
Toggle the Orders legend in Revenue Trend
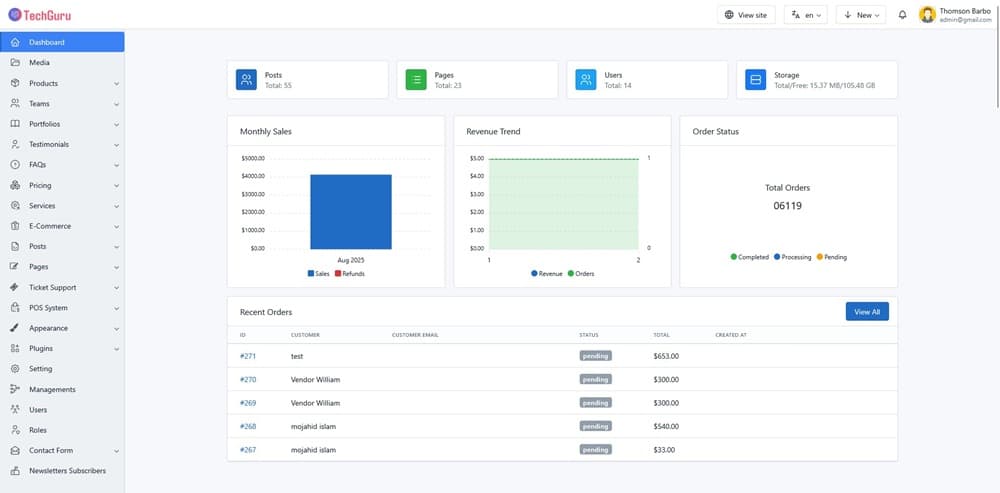[x=580, y=273]
